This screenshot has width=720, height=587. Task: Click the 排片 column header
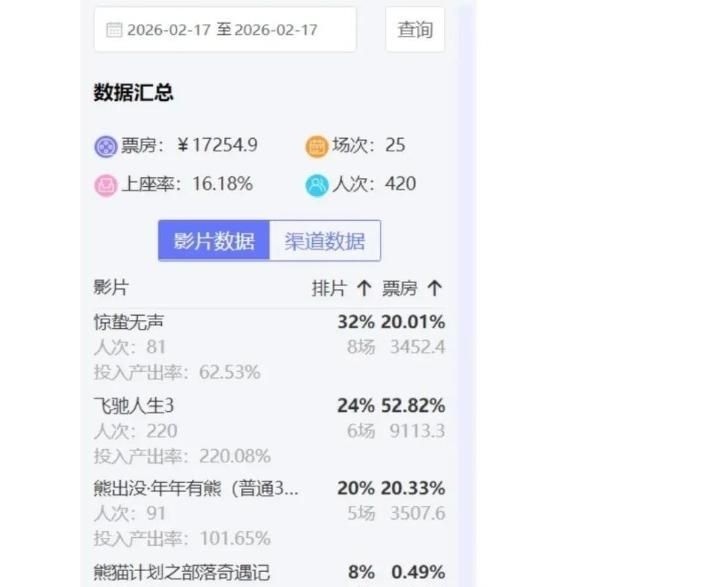point(329,289)
